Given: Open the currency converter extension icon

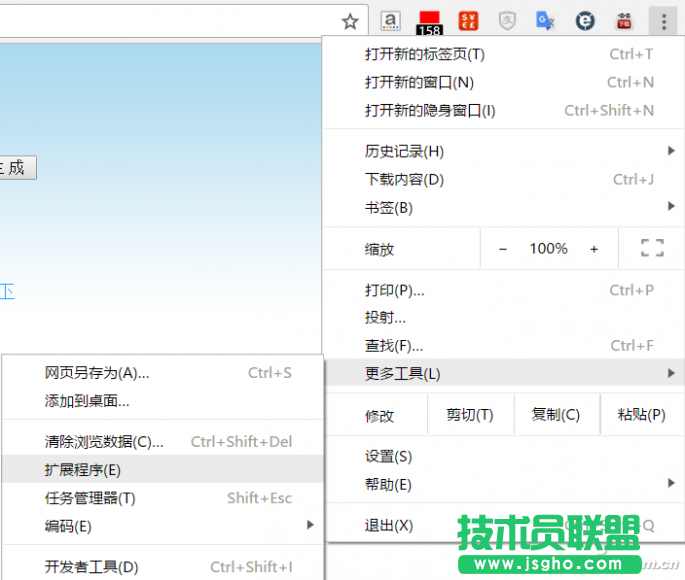Looking at the screenshot, I should (468, 21).
